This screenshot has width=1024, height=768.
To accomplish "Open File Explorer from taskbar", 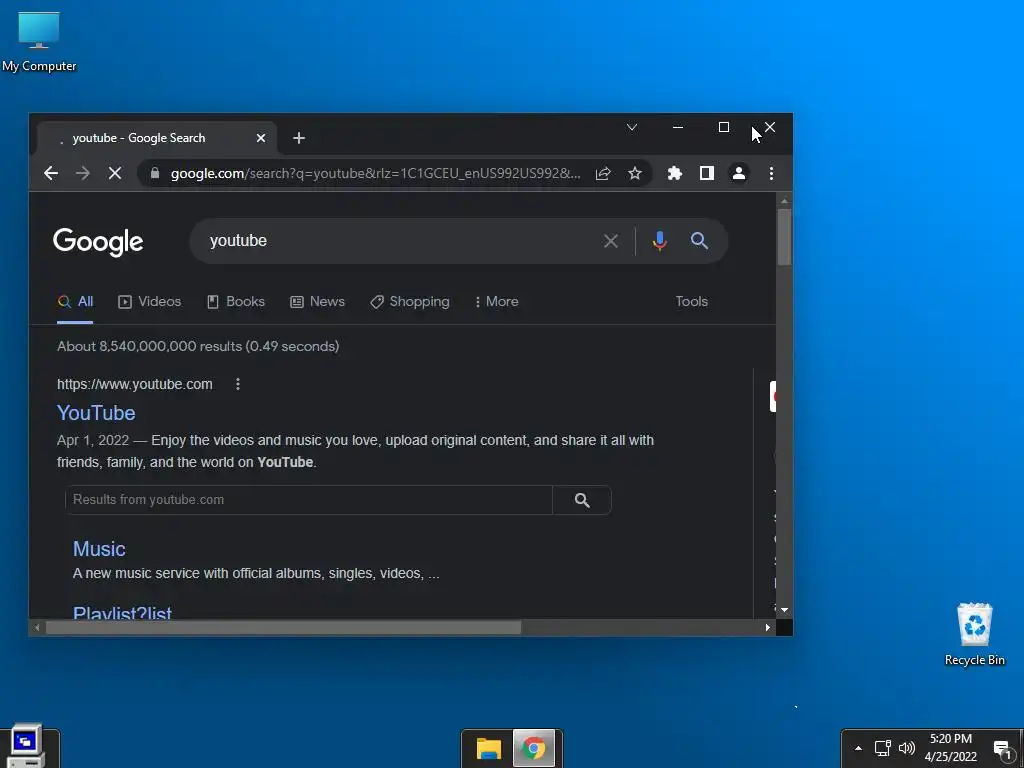I will pos(488,748).
